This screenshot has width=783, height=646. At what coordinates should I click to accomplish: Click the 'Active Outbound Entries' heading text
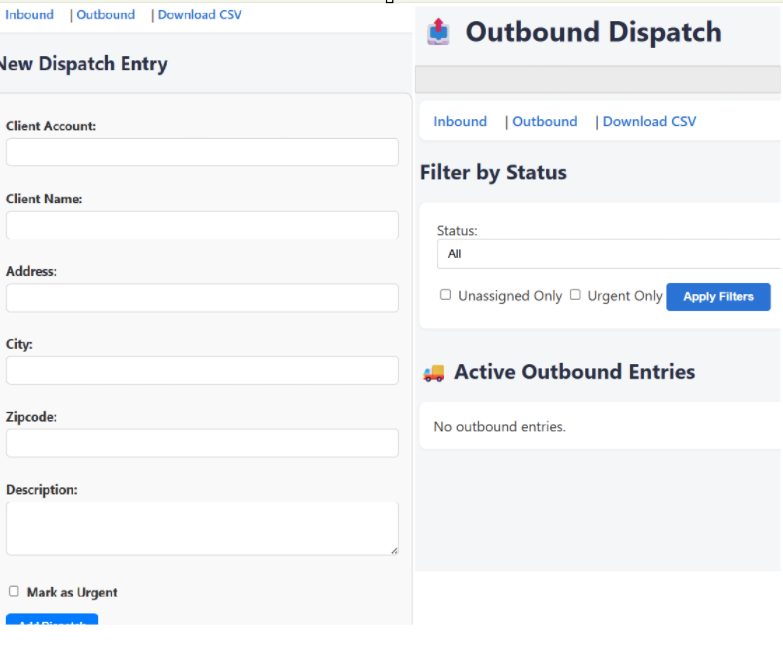click(x=574, y=372)
